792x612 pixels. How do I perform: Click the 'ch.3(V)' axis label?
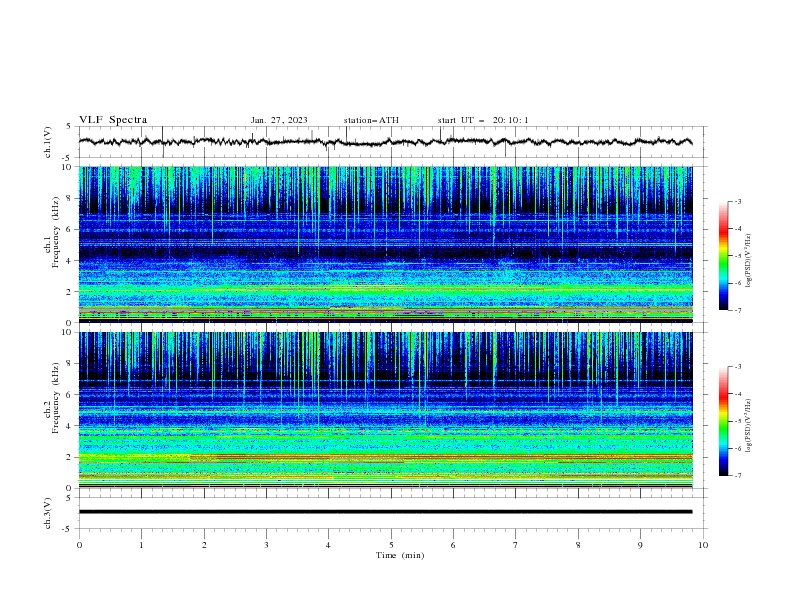point(48,513)
